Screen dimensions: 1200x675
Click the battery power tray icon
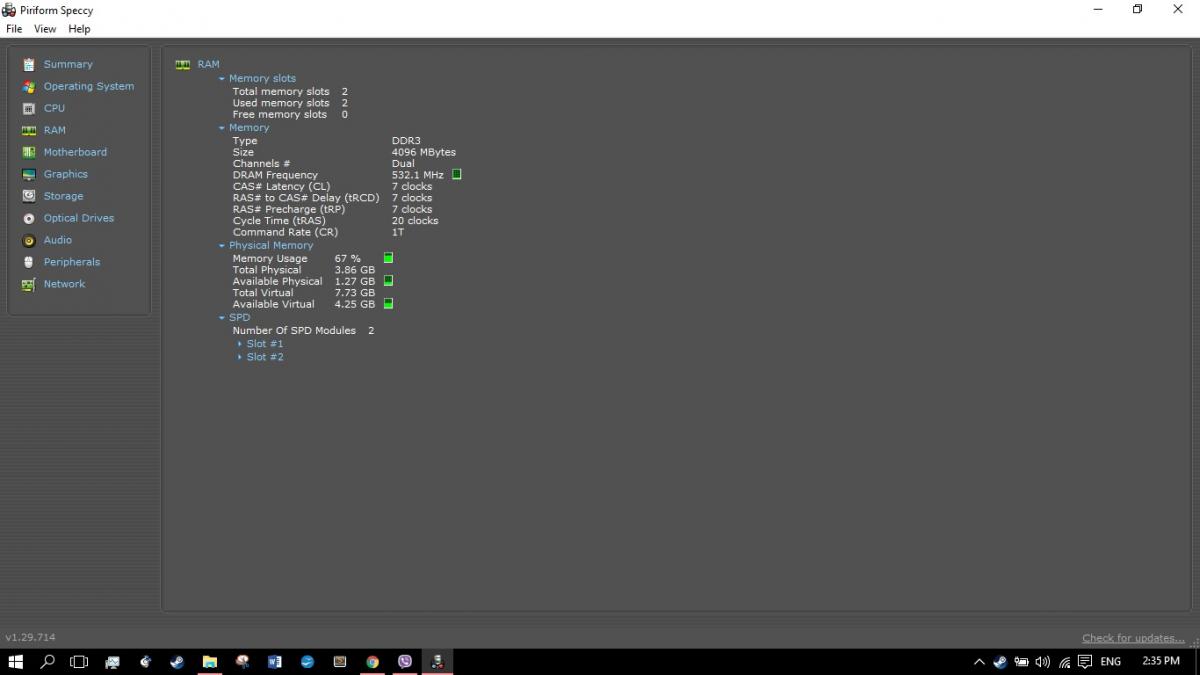[1022, 661]
